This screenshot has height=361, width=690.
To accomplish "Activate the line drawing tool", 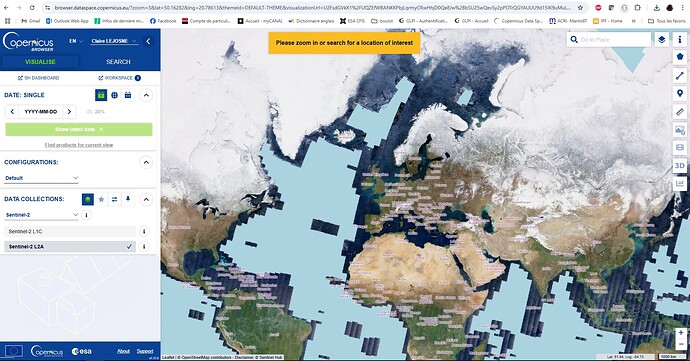I will [x=680, y=75].
